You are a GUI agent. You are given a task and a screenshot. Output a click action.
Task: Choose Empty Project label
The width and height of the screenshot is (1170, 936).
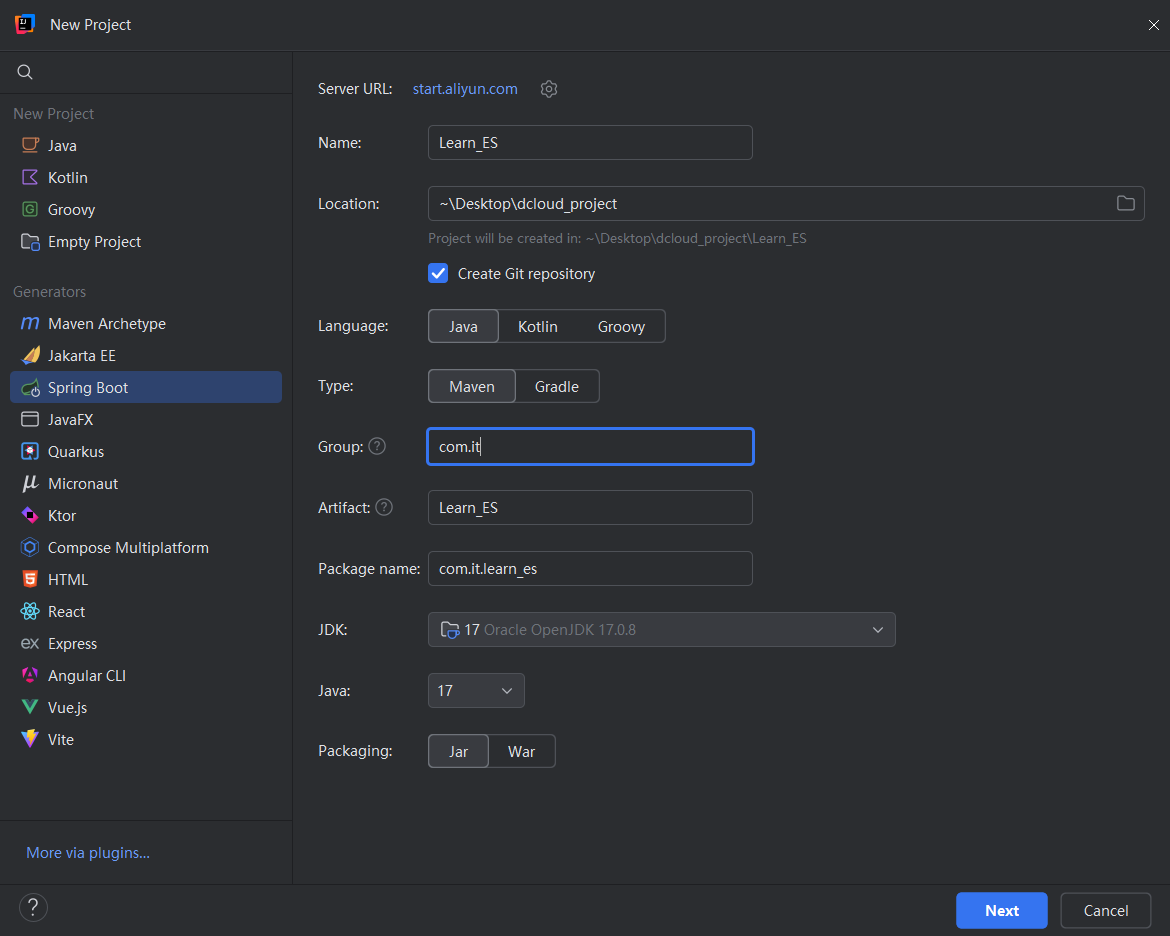95,242
